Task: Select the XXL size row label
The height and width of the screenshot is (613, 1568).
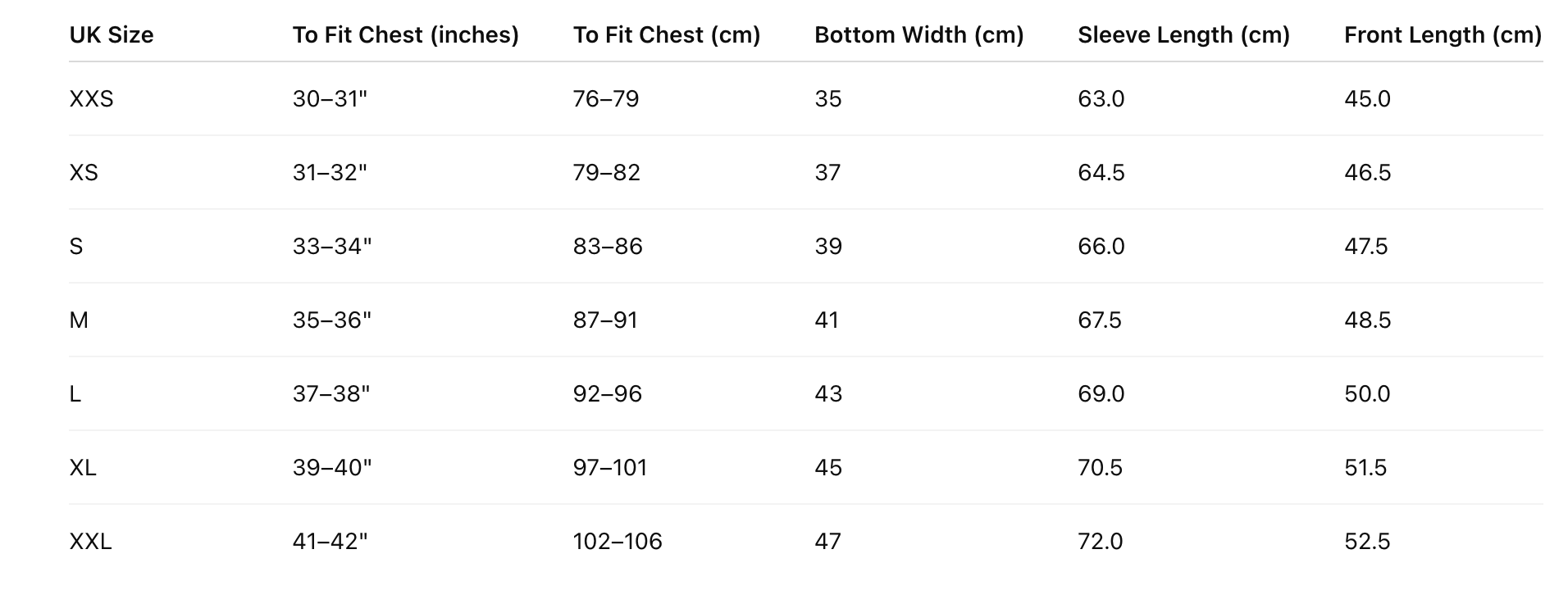Action: pyautogui.click(x=90, y=542)
